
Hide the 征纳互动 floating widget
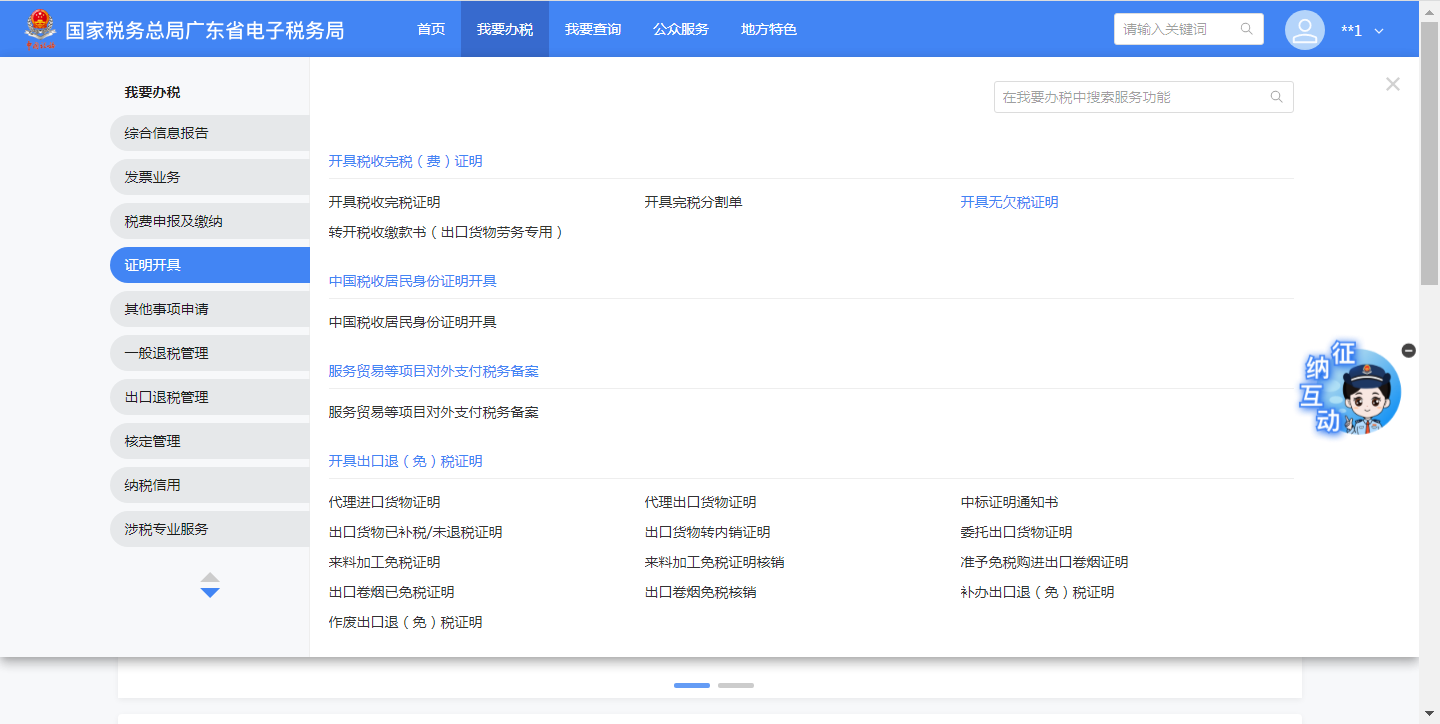tap(1408, 350)
